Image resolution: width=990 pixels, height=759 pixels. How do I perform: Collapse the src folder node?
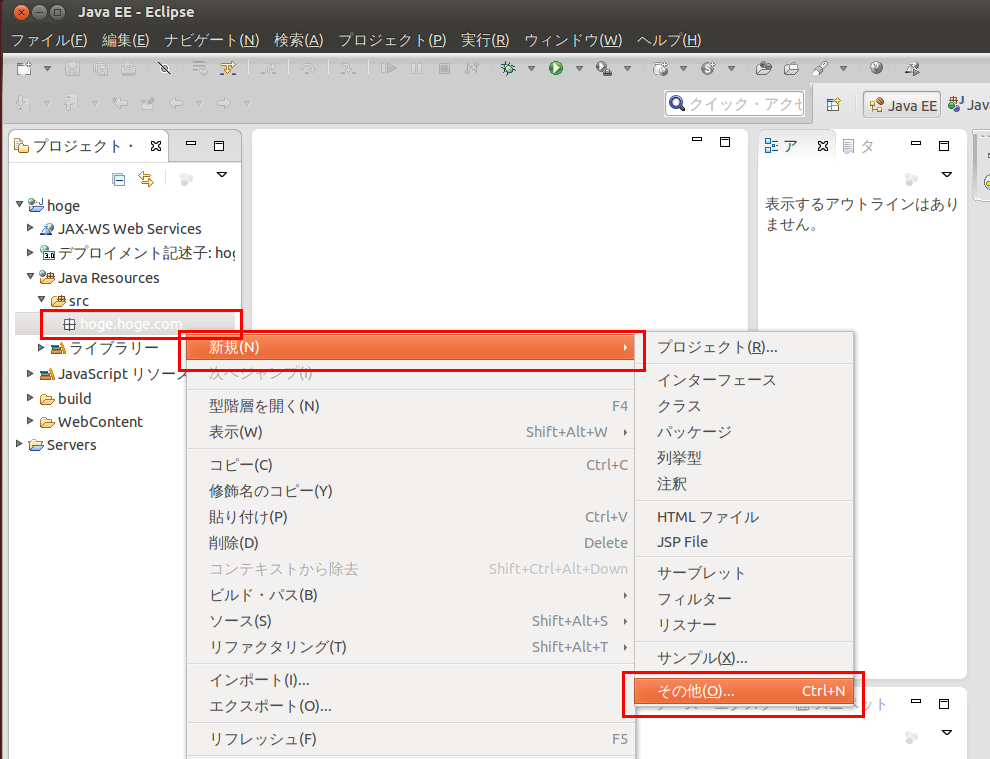pos(42,299)
